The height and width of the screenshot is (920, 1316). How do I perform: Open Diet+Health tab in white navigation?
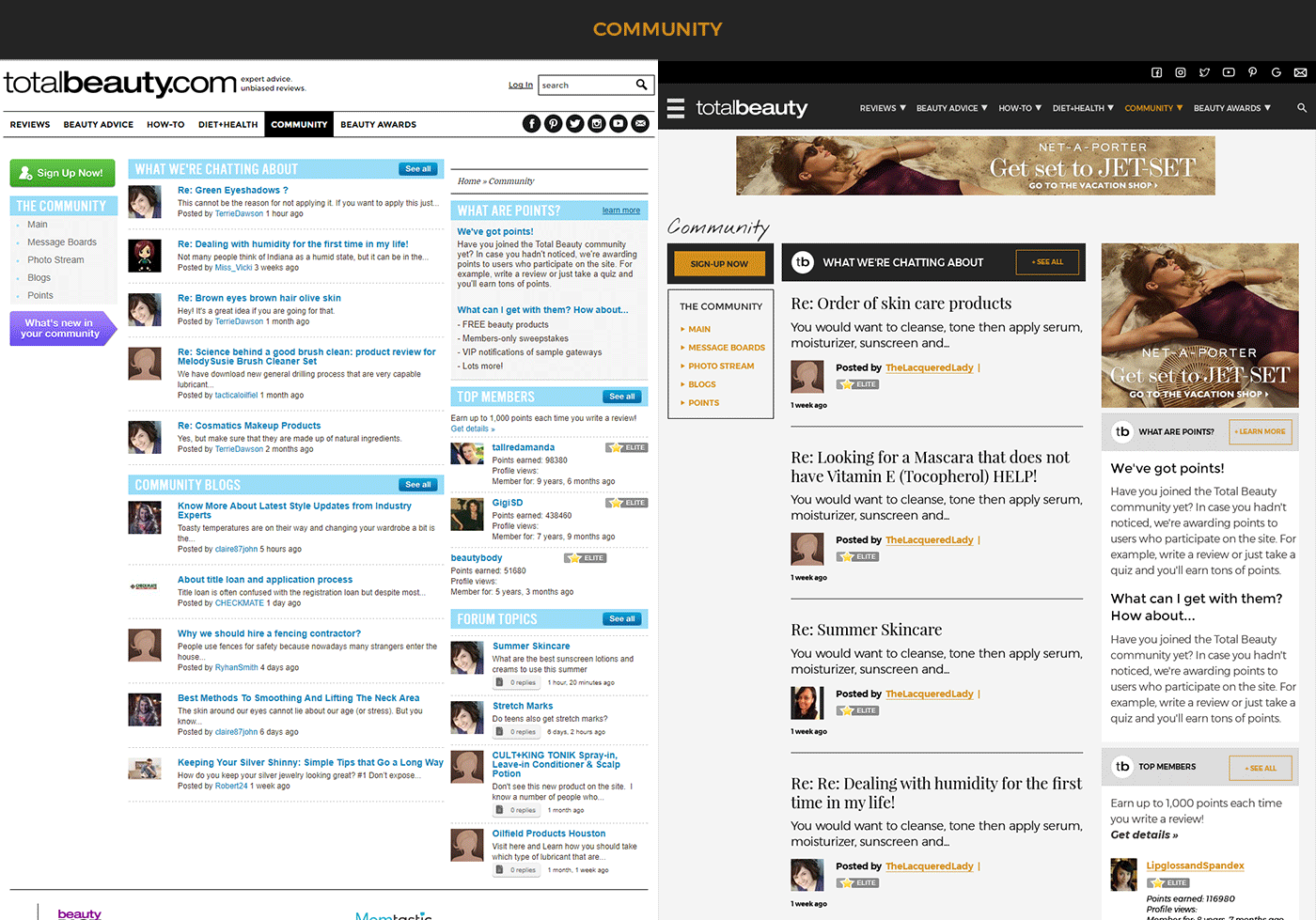[227, 124]
